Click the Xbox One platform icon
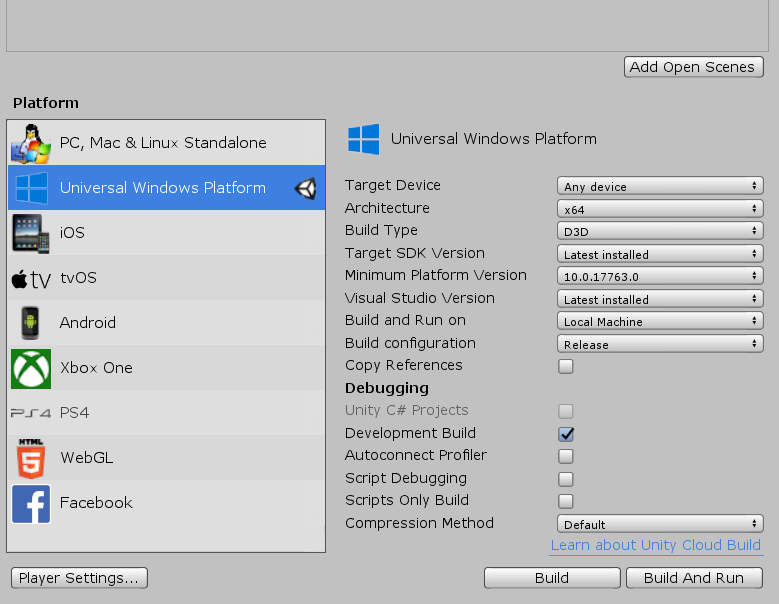This screenshot has height=604, width=779. (x=31, y=368)
